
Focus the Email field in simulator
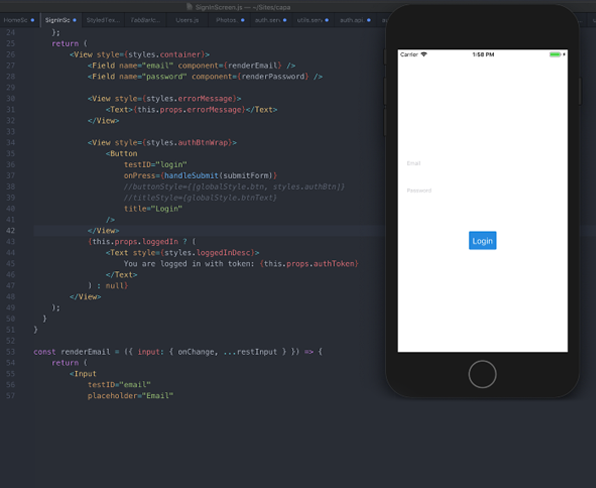(482, 163)
